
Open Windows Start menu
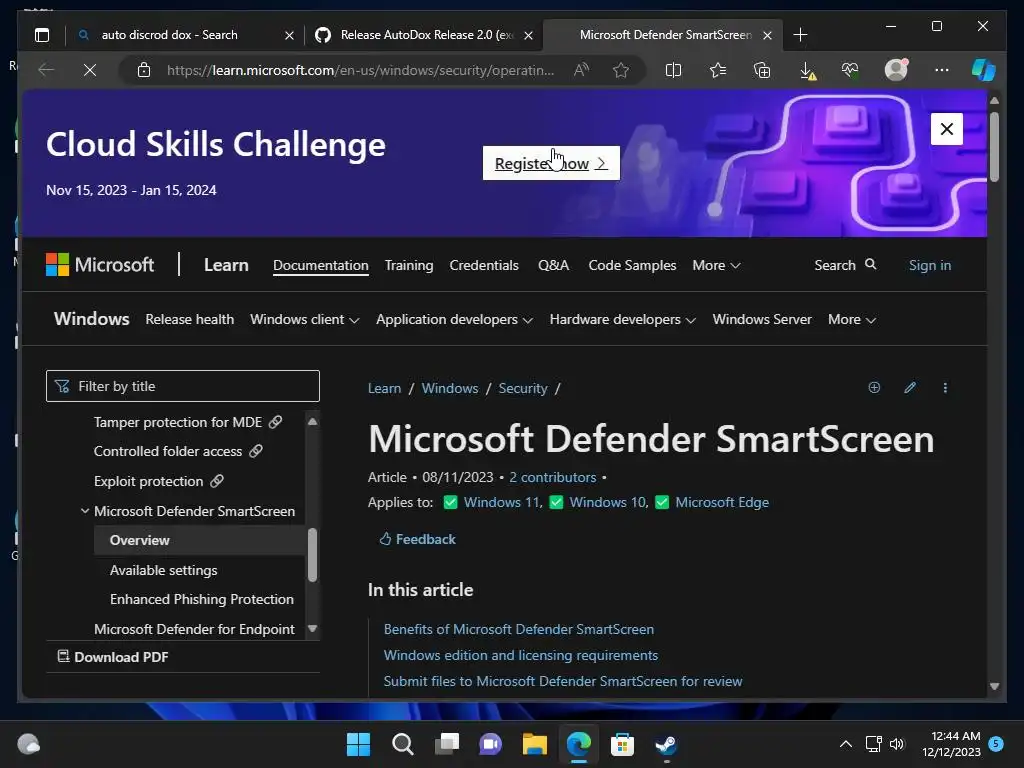pyautogui.click(x=358, y=744)
